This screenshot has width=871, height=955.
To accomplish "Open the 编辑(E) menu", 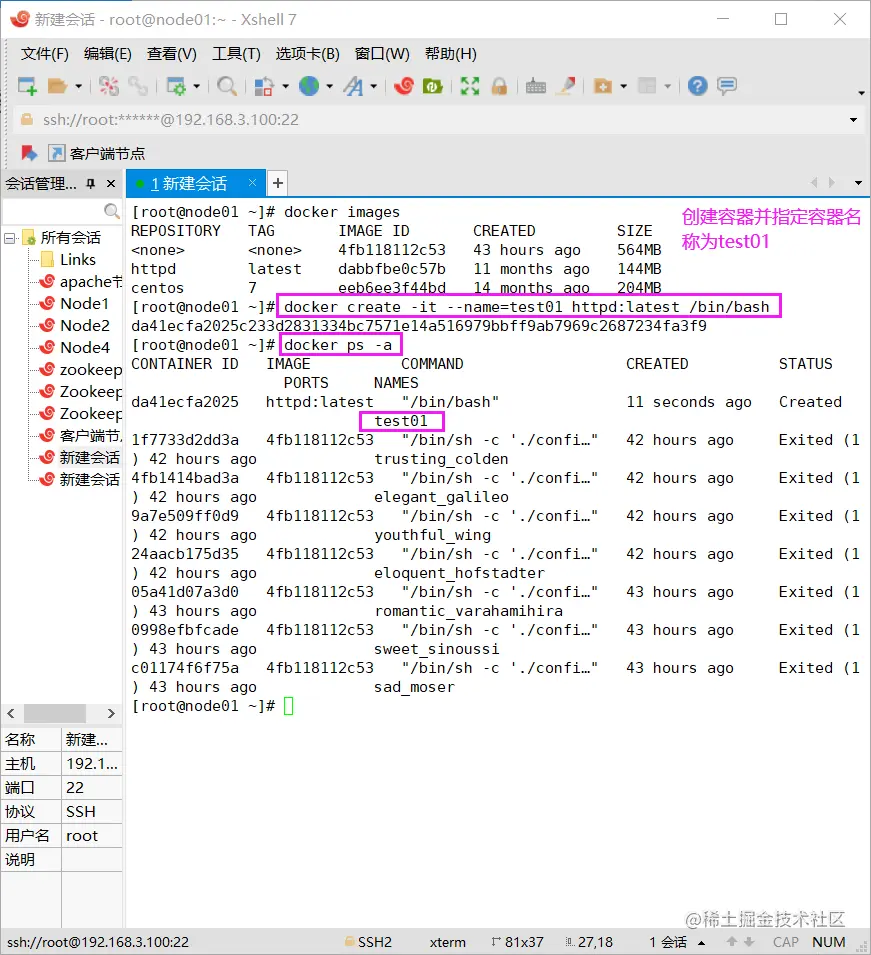I will point(108,54).
